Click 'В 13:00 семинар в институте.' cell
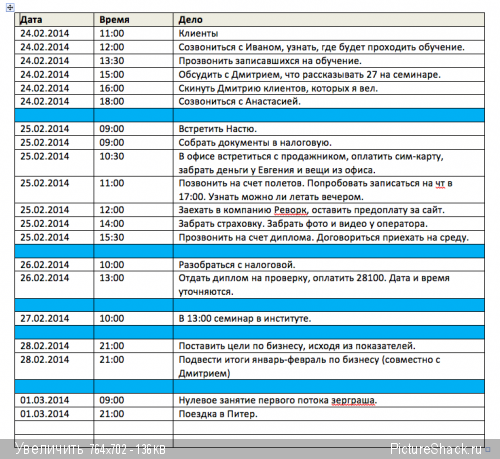Image resolution: width=500 pixels, height=459 pixels. point(329,319)
